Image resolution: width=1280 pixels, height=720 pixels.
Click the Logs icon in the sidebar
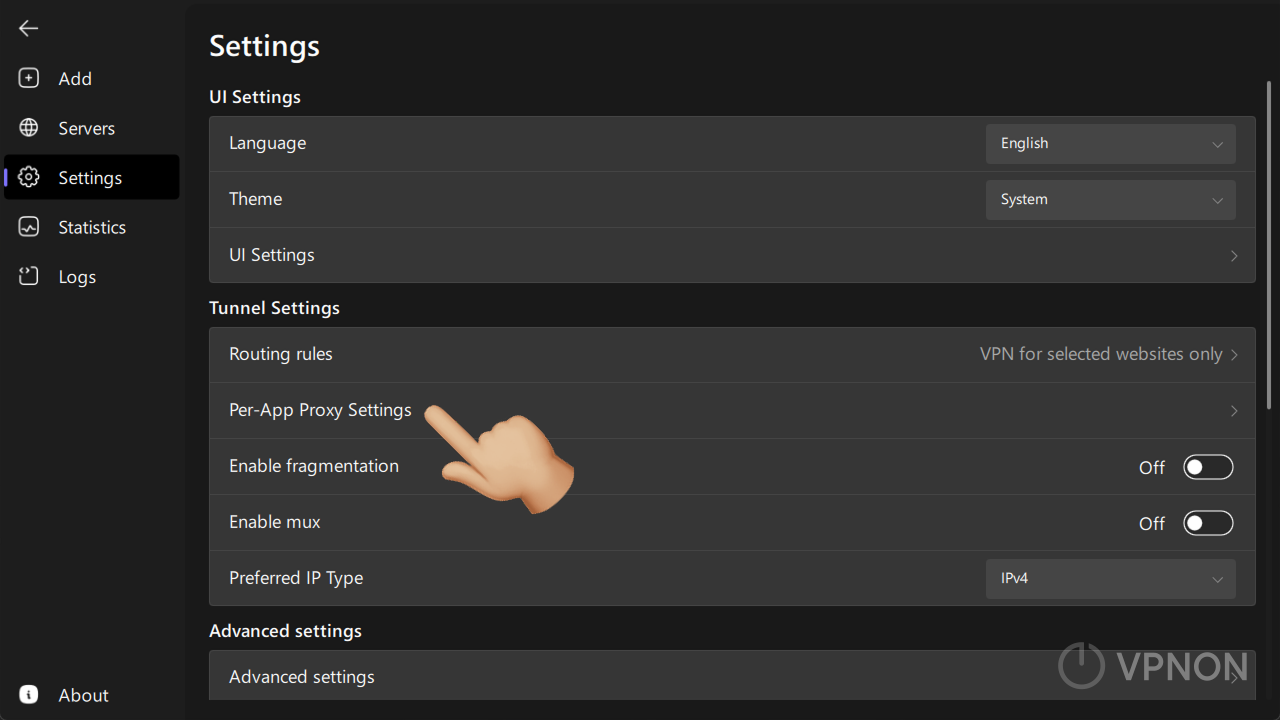[28, 276]
